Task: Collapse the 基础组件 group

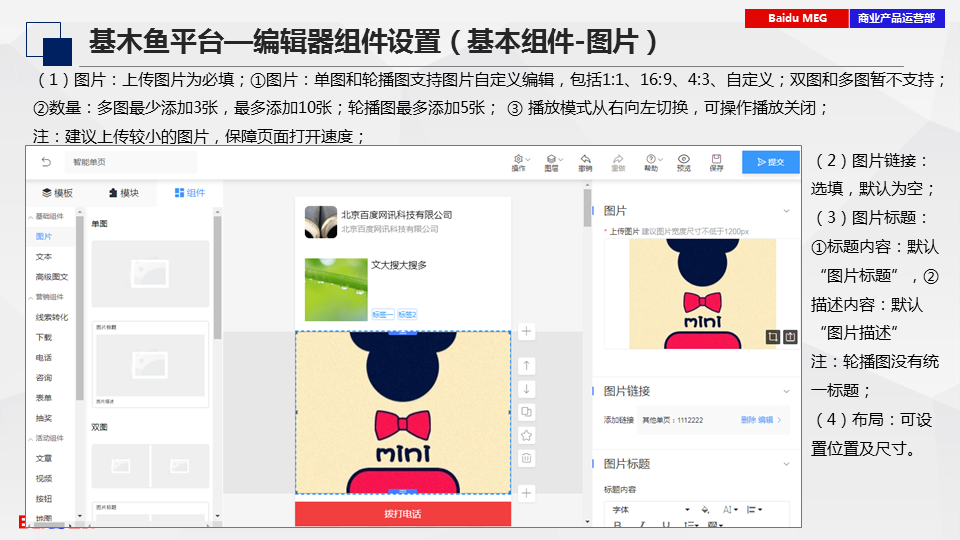Action: click(31, 217)
